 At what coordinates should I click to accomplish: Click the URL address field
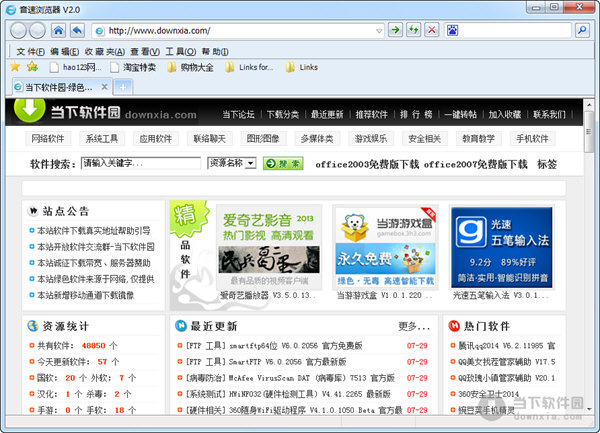coord(237,31)
